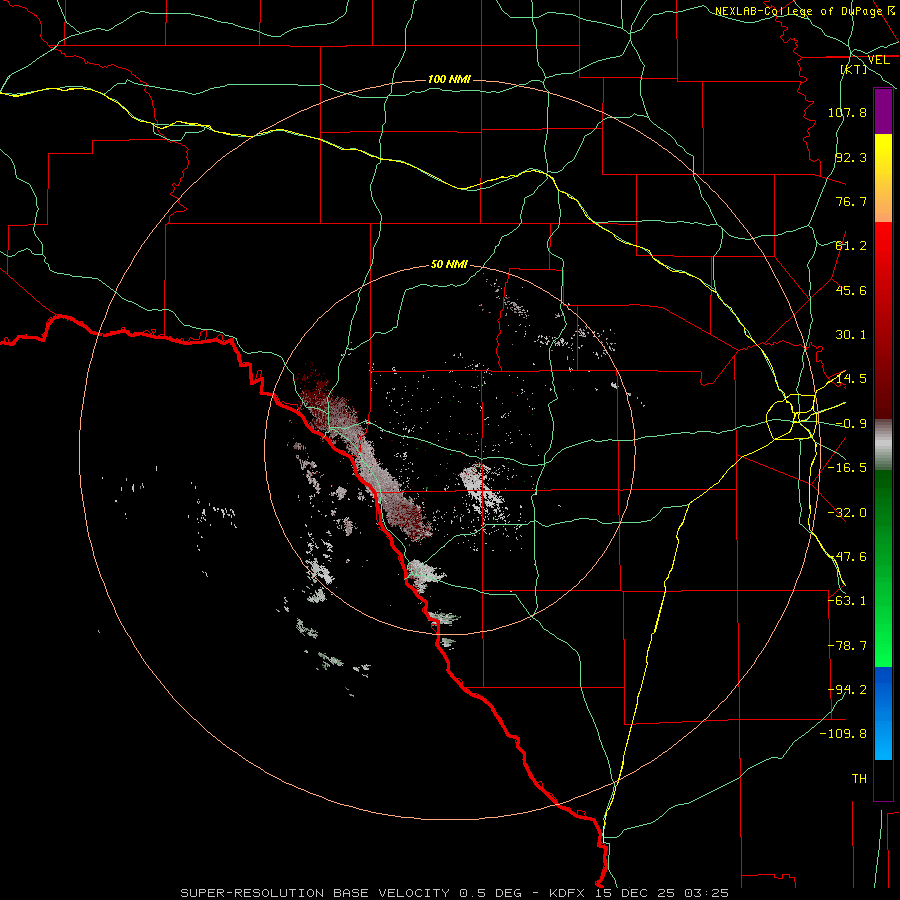This screenshot has height=900, width=900.
Task: Click the 76.7 legend value
Action: [851, 201]
